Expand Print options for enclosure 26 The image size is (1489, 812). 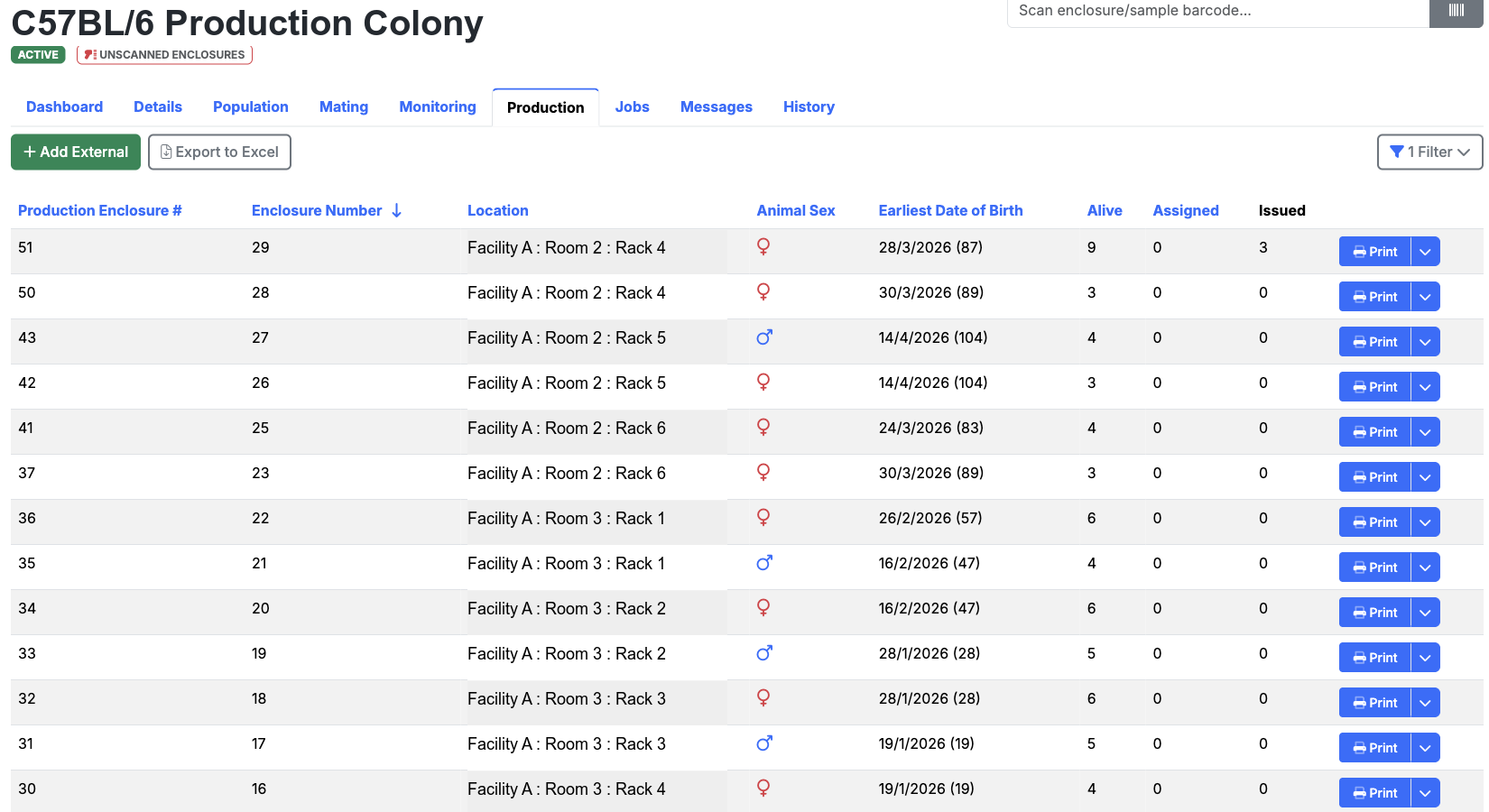click(1425, 387)
